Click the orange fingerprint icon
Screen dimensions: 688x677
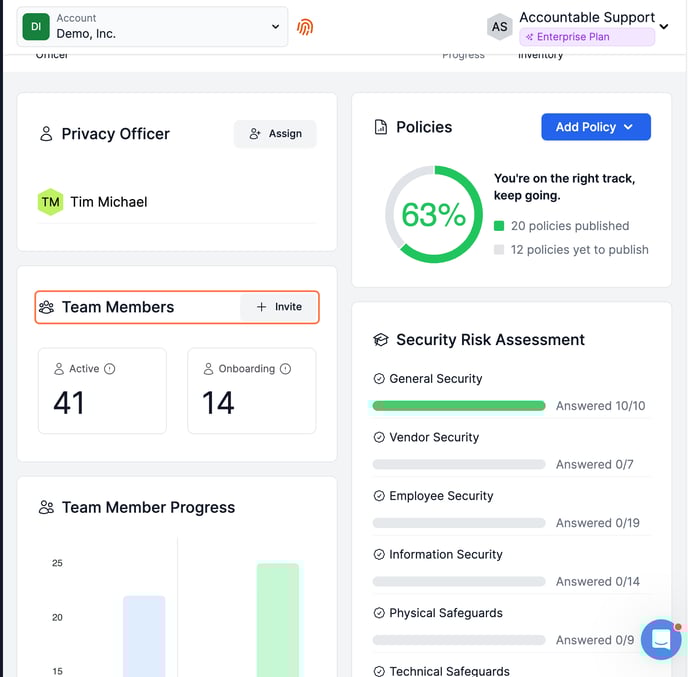click(x=305, y=27)
